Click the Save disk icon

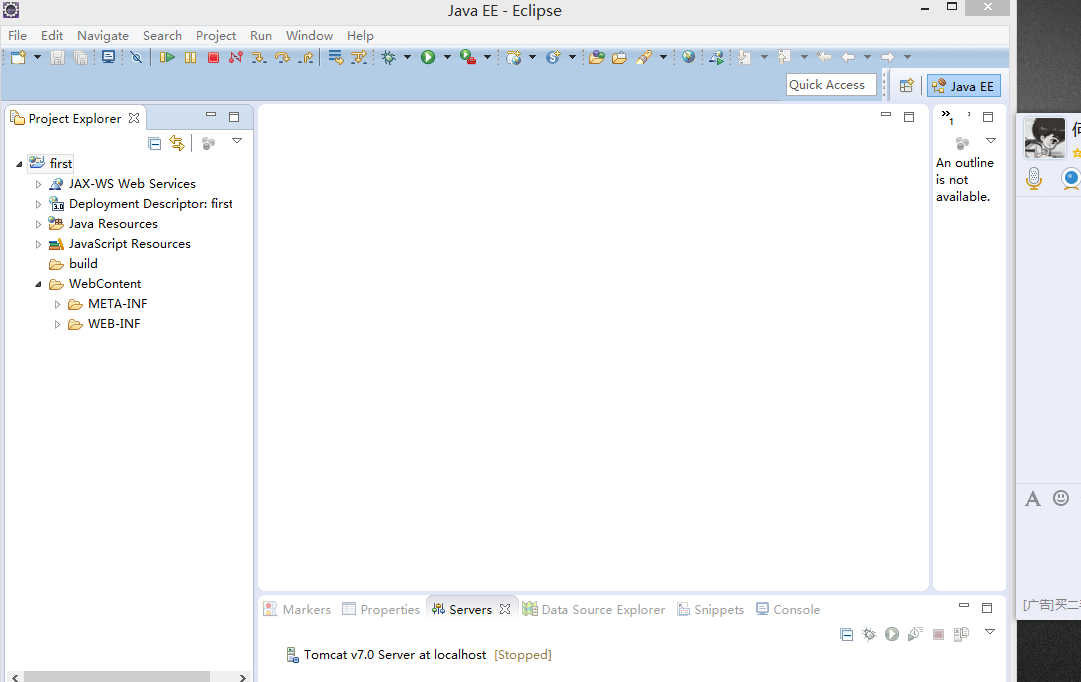(x=57, y=57)
